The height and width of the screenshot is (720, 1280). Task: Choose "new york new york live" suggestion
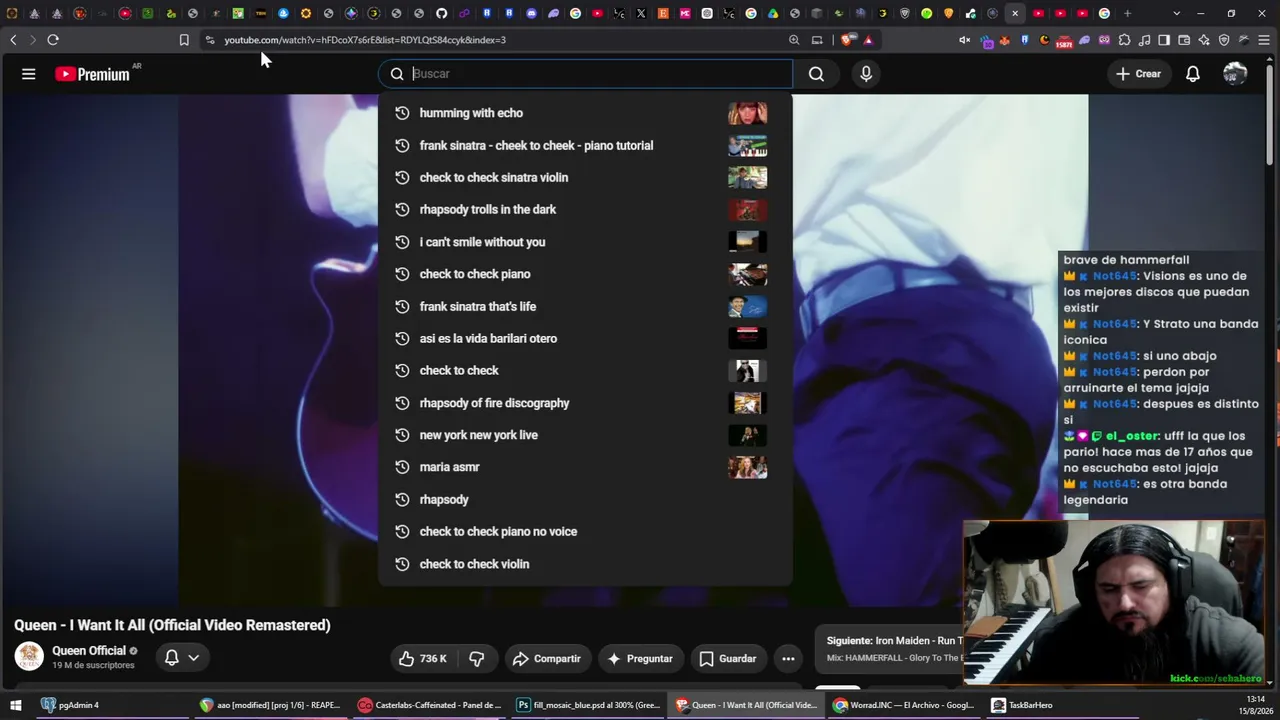pos(585,435)
